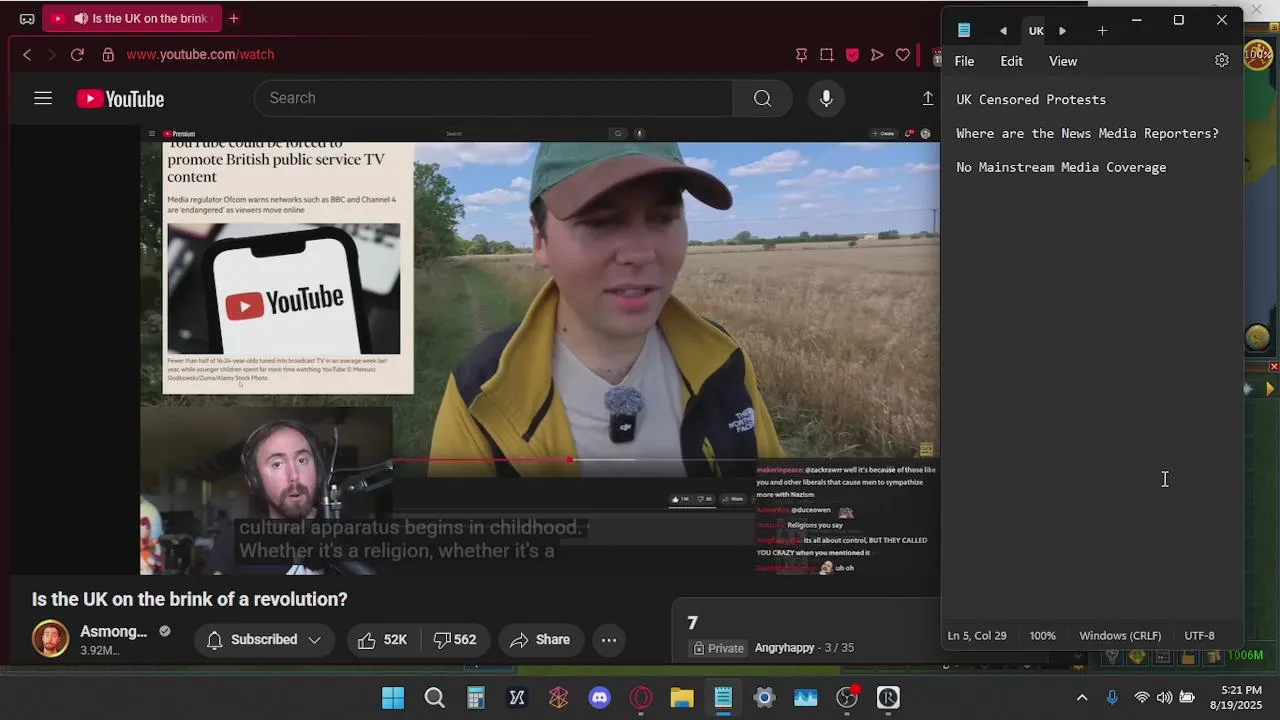
Task: Like the video with thumbs up 52K
Action: coord(382,640)
